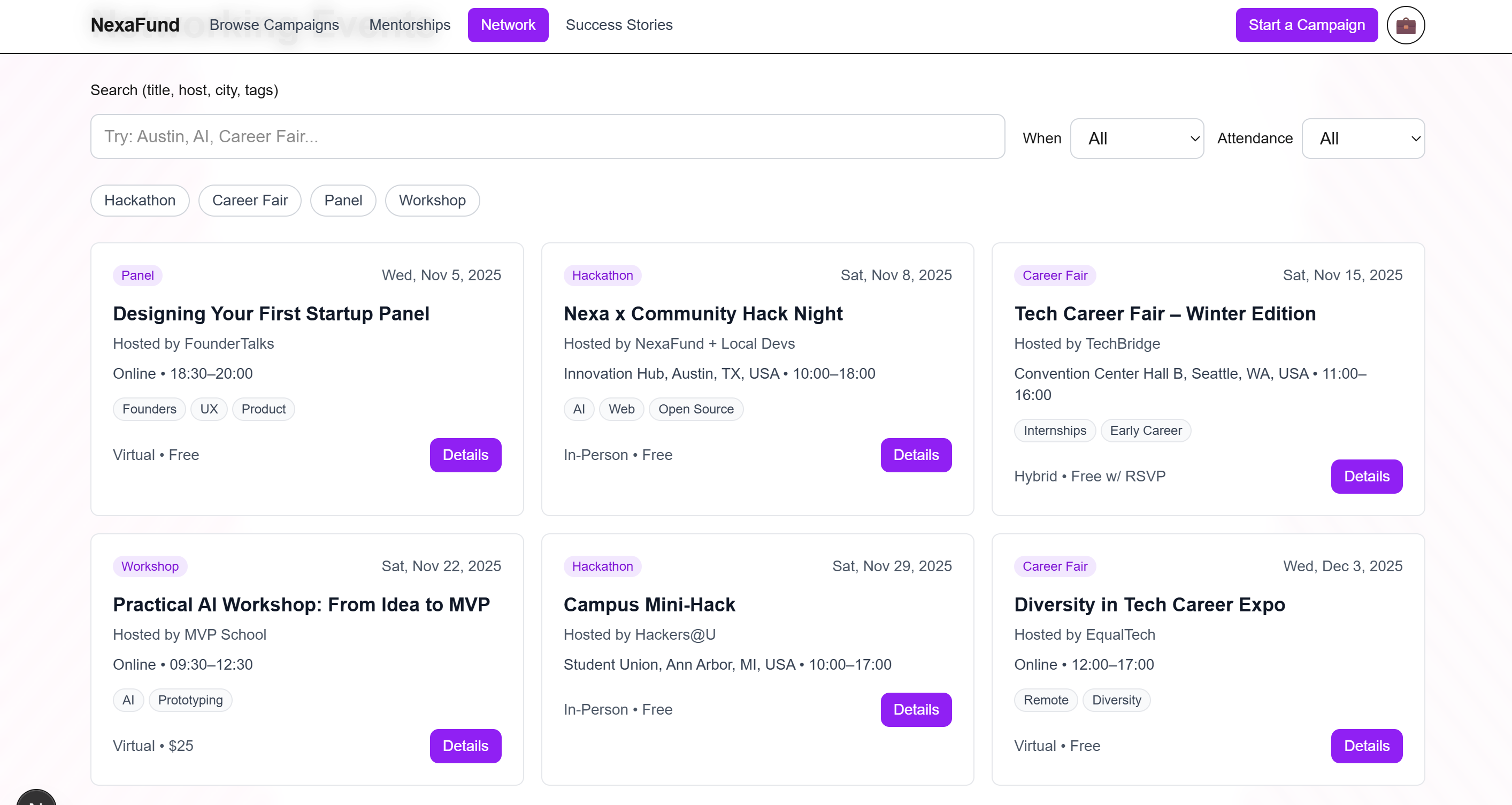Click the briefcase profile icon
Viewport: 1512px width, 805px height.
tap(1405, 25)
